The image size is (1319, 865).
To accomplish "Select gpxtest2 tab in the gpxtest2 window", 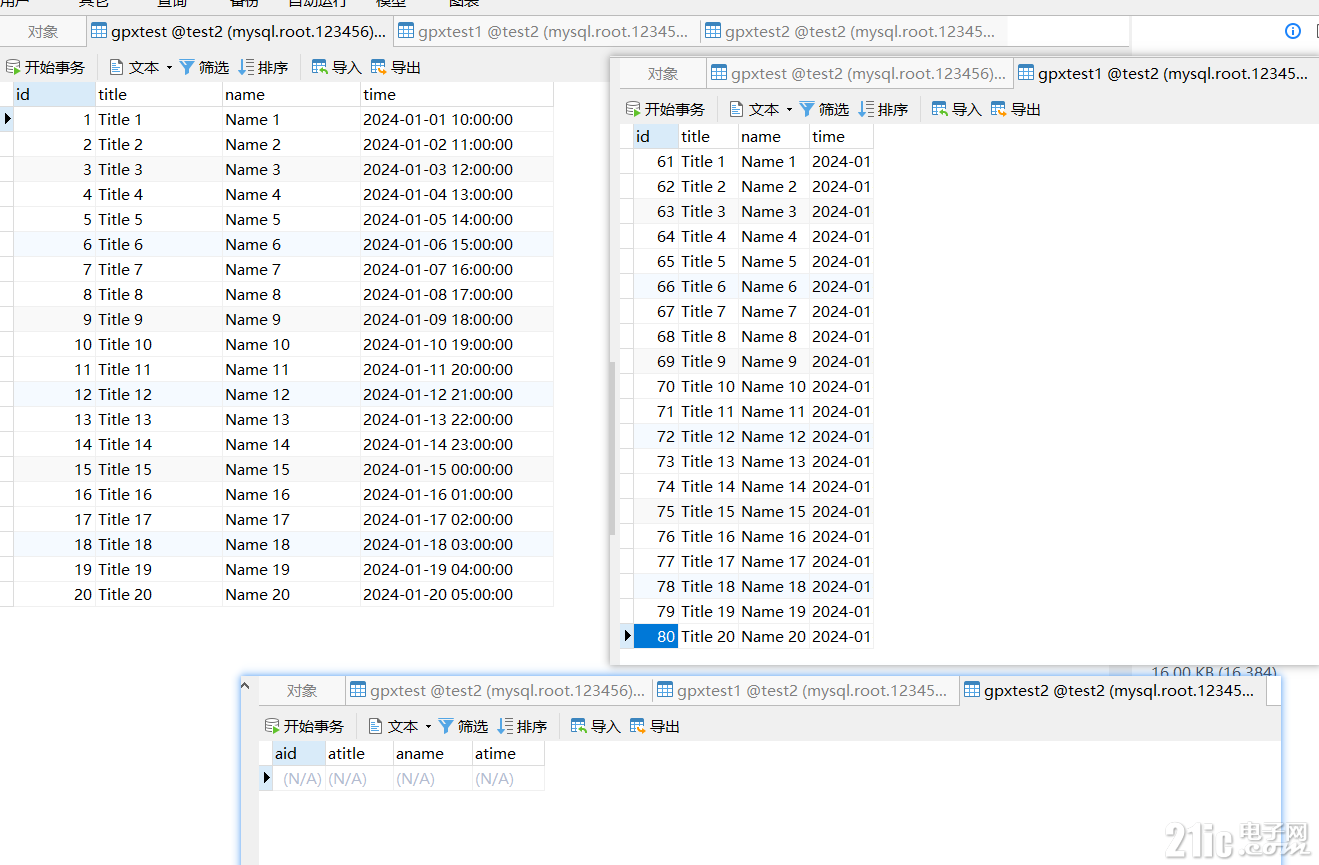I will click(x=1112, y=690).
